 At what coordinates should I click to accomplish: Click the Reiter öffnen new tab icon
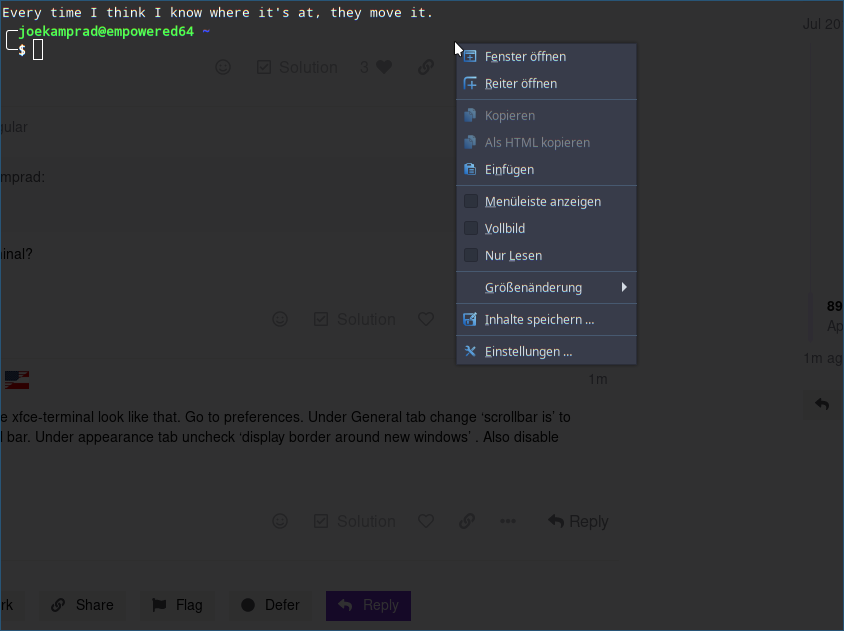point(471,84)
